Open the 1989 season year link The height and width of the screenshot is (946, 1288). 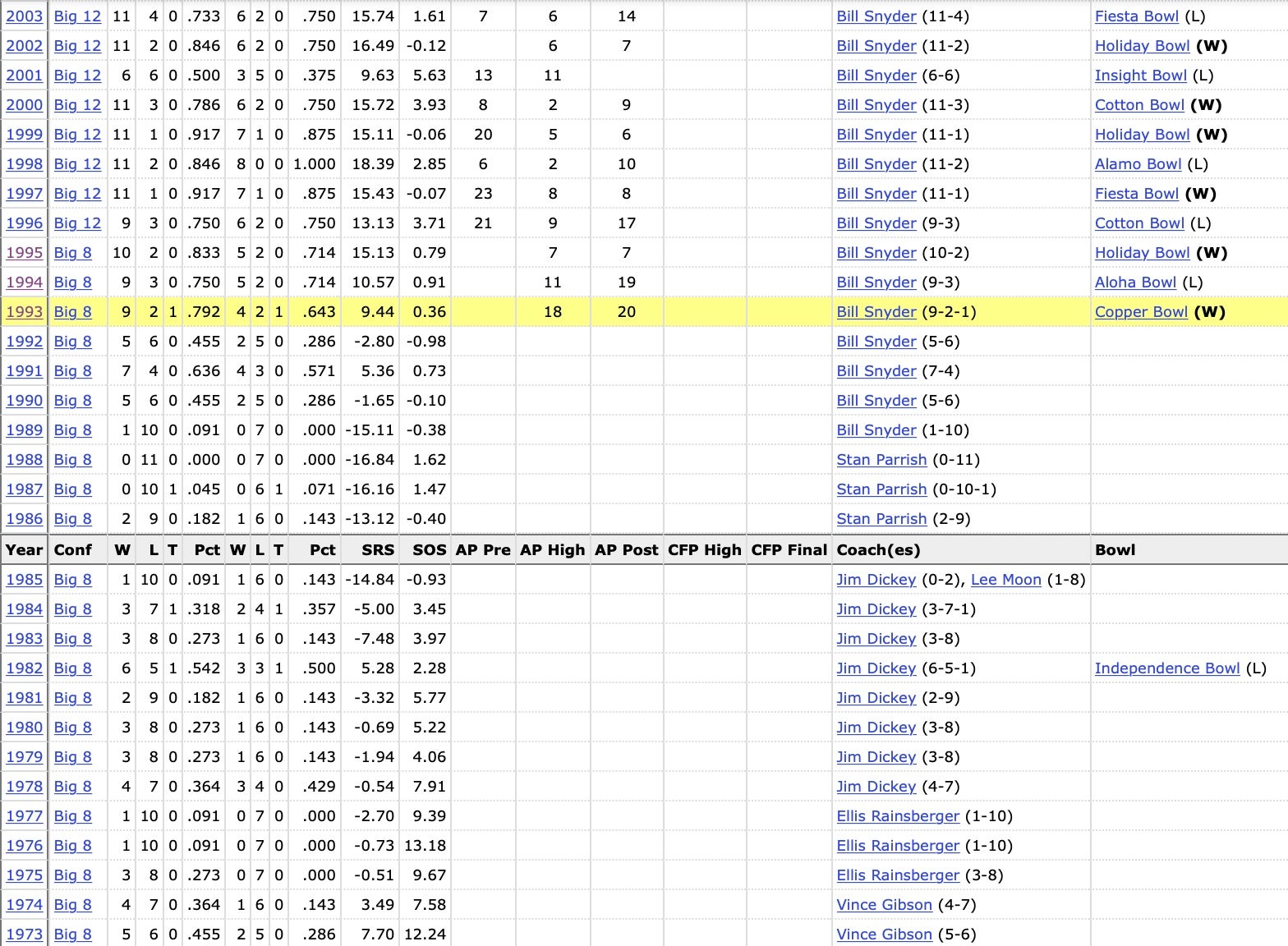(x=24, y=430)
